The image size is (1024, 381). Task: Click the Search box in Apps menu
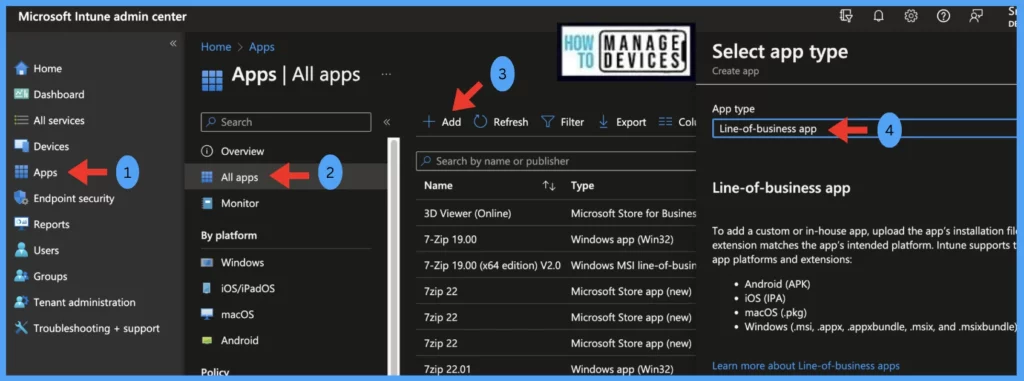286,122
